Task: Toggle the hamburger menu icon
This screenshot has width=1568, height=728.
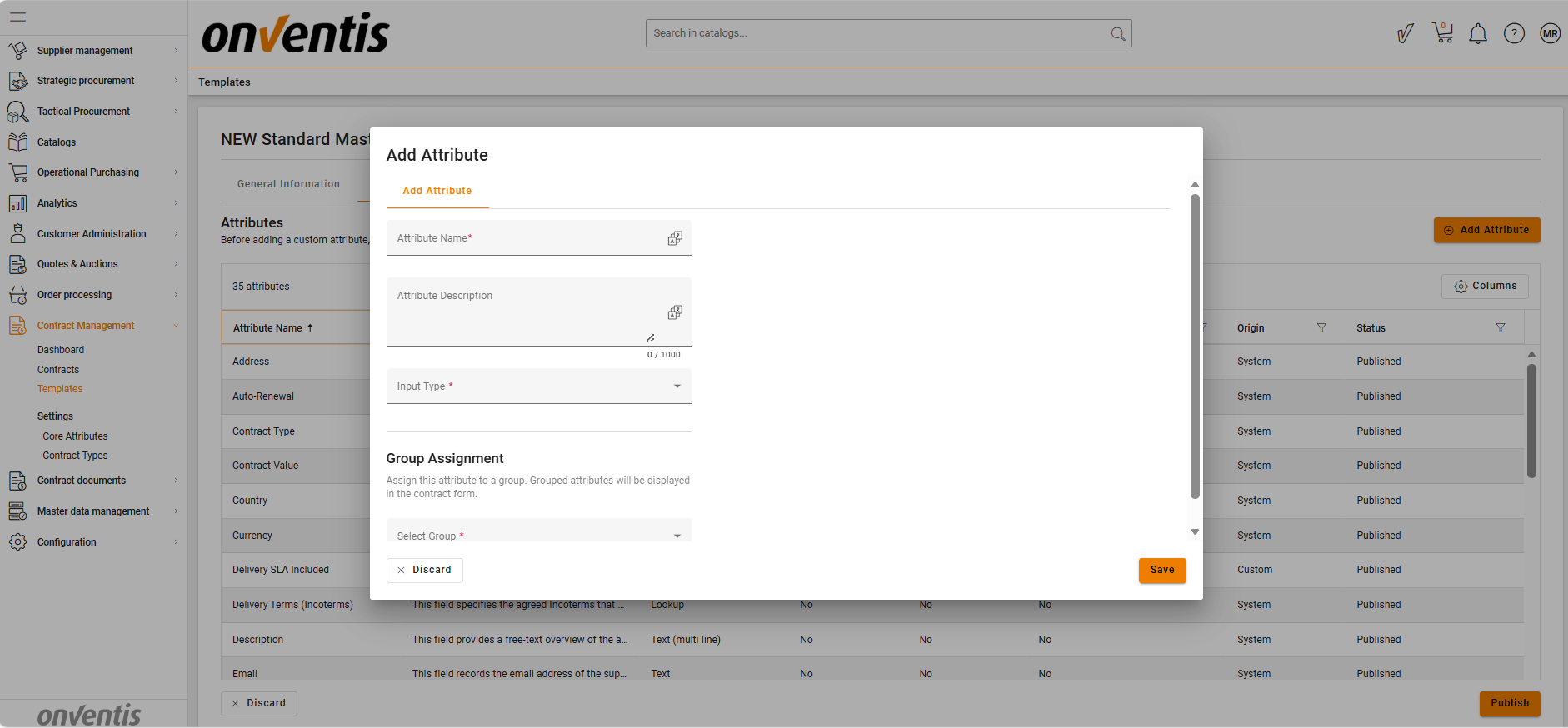Action: [x=17, y=17]
